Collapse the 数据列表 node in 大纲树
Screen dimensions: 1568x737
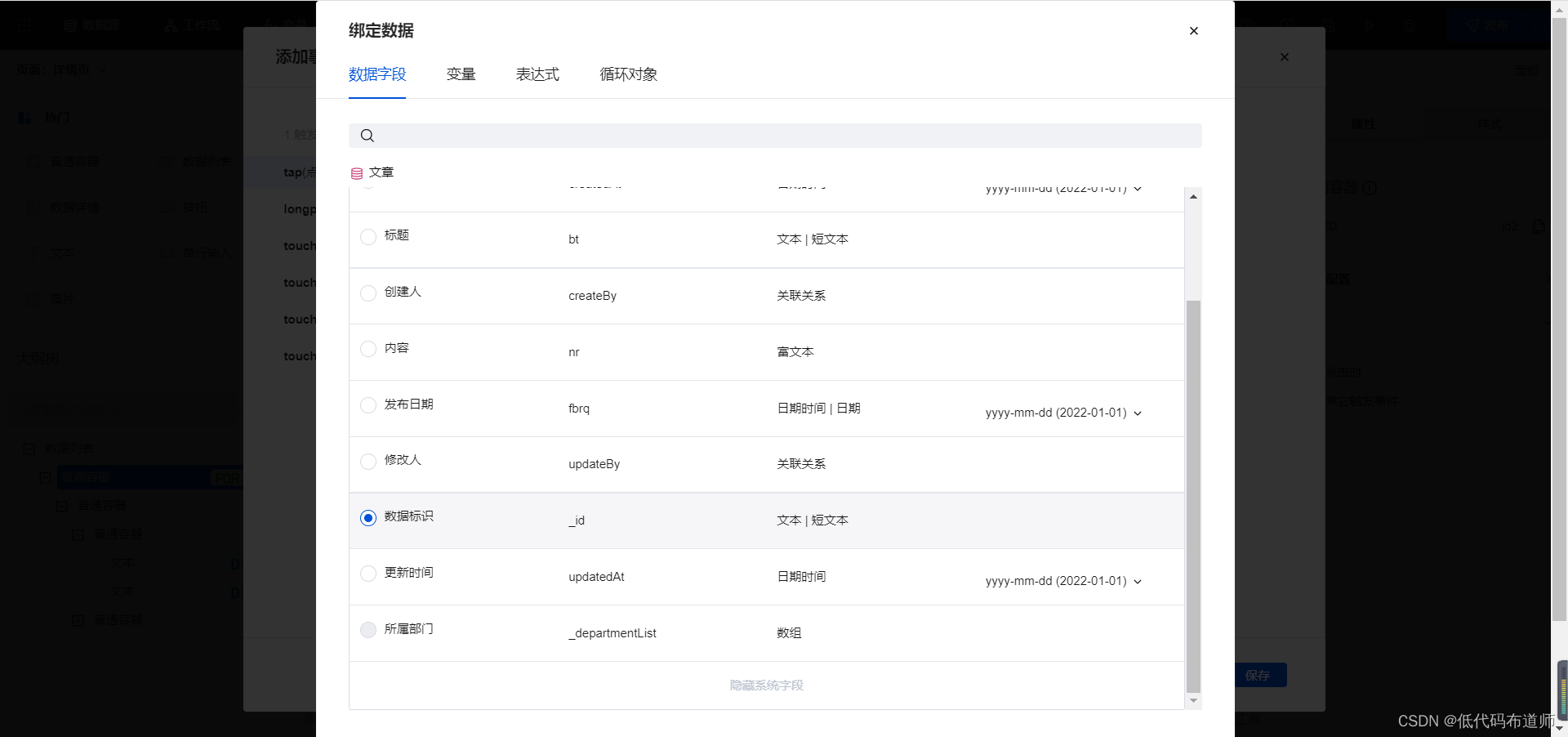tap(29, 449)
